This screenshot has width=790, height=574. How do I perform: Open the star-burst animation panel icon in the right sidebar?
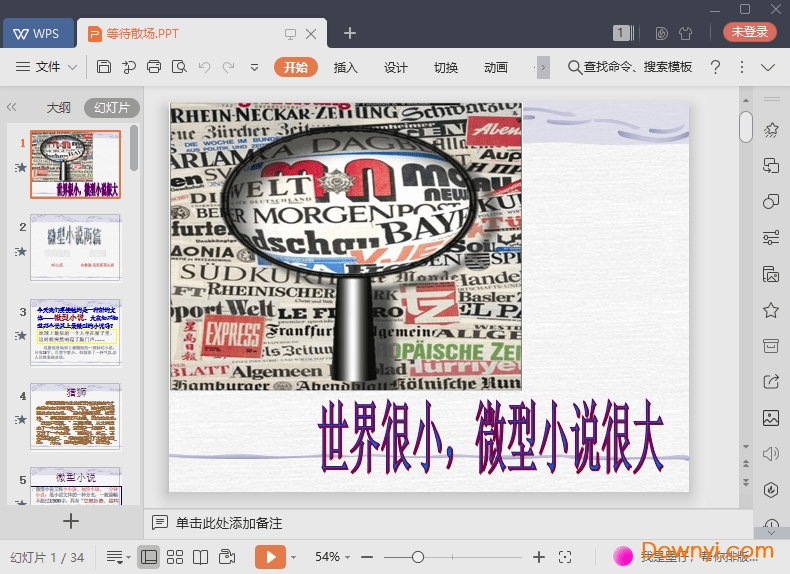coord(771,130)
